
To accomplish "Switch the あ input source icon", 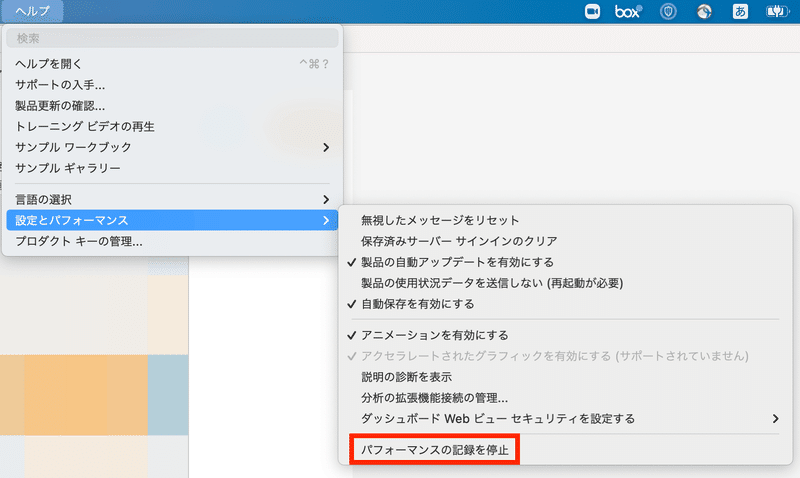I will coord(740,11).
